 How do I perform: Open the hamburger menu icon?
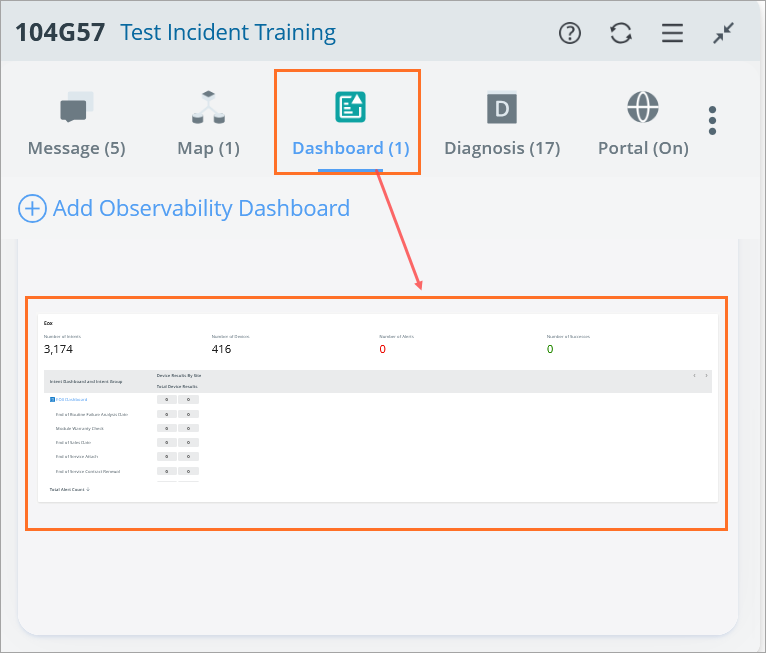click(672, 33)
